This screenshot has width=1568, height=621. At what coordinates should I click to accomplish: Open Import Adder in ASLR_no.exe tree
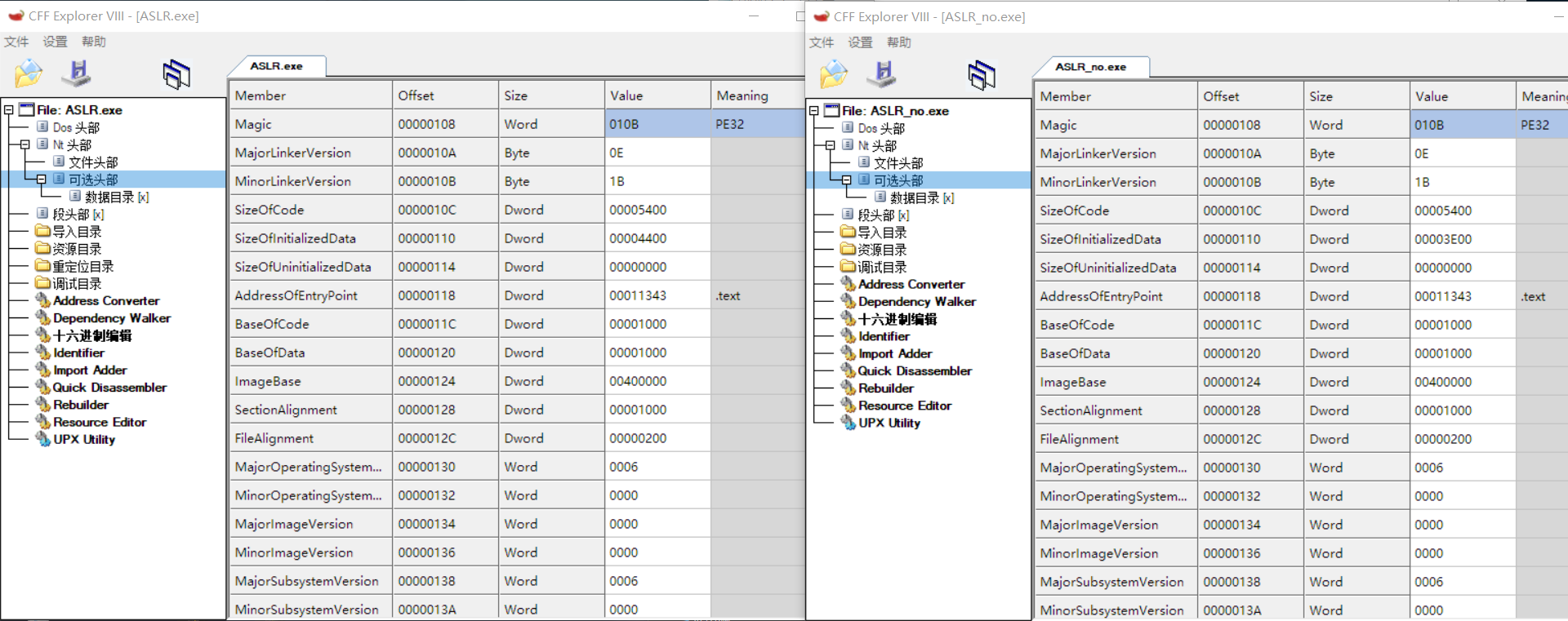(895, 353)
